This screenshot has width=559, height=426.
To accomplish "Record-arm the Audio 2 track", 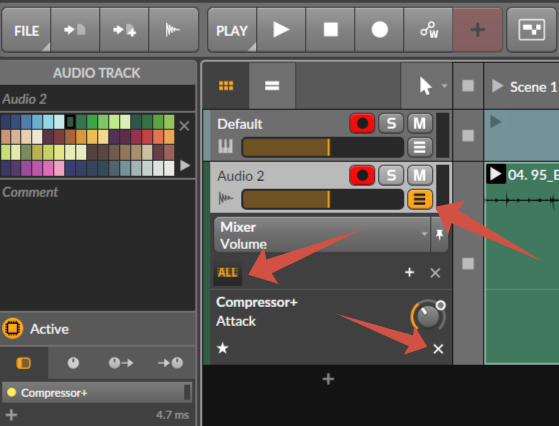I will point(362,175).
